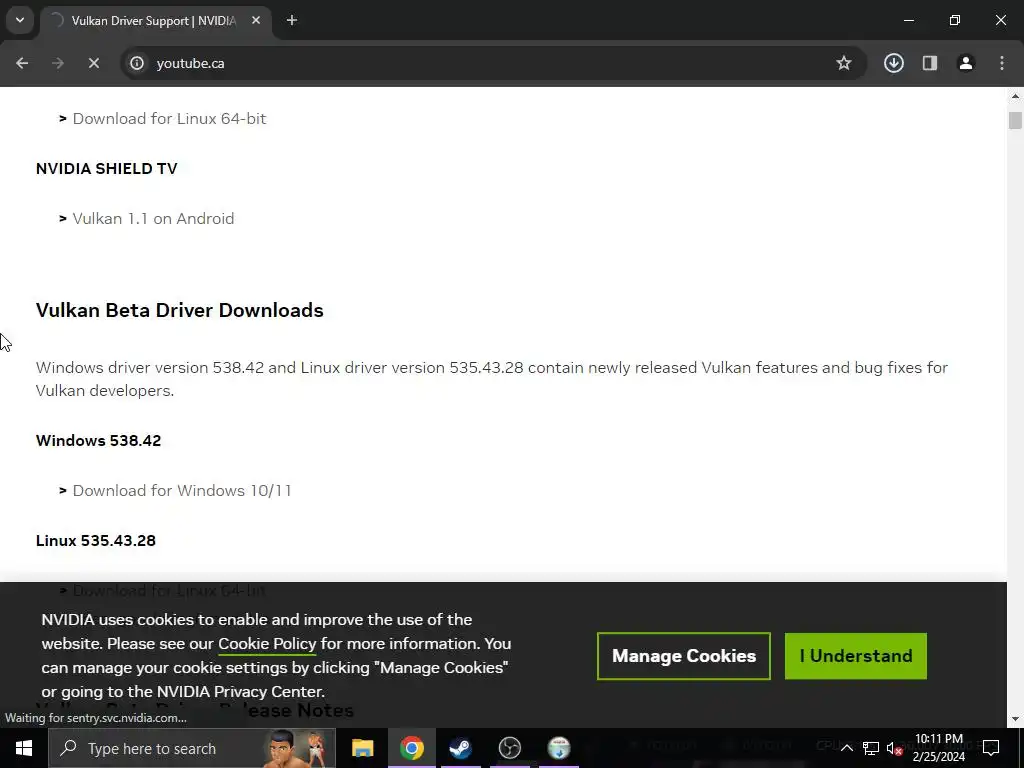This screenshot has width=1024, height=768.
Task: Open Chrome downloads icon
Action: tap(893, 63)
